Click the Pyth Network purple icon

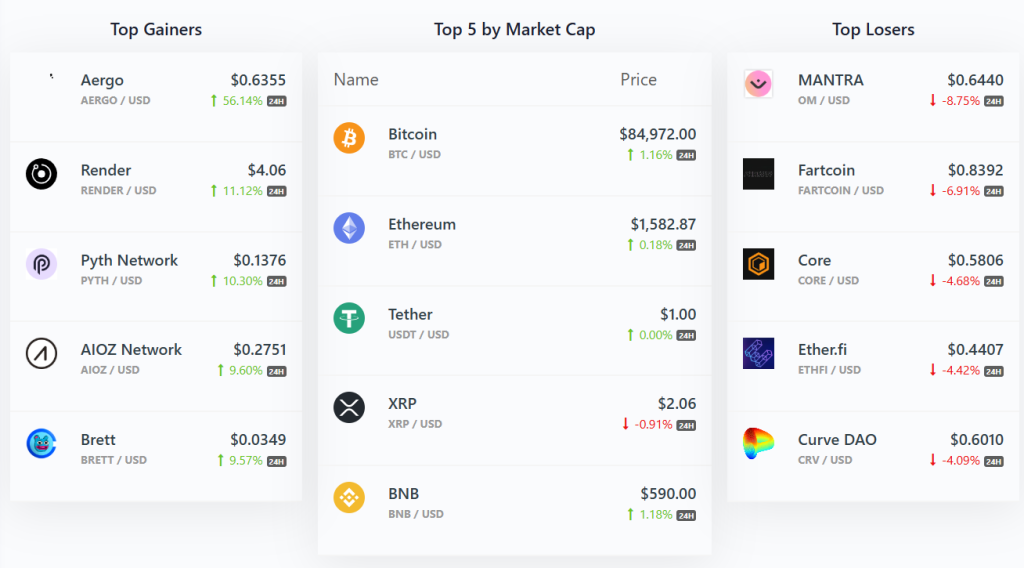pos(41,264)
